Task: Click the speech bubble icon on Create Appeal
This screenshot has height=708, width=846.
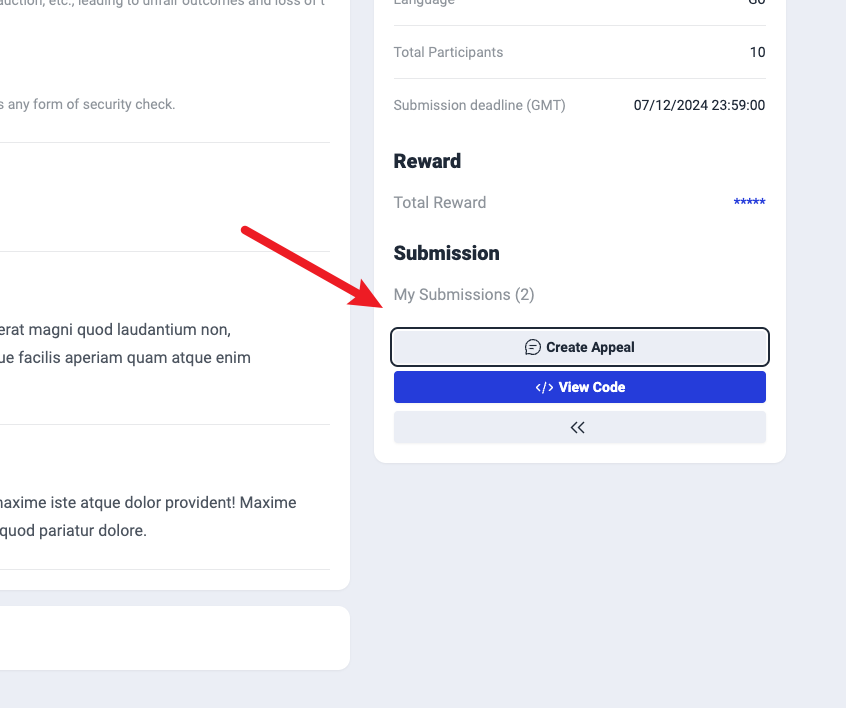Action: pyautogui.click(x=533, y=347)
